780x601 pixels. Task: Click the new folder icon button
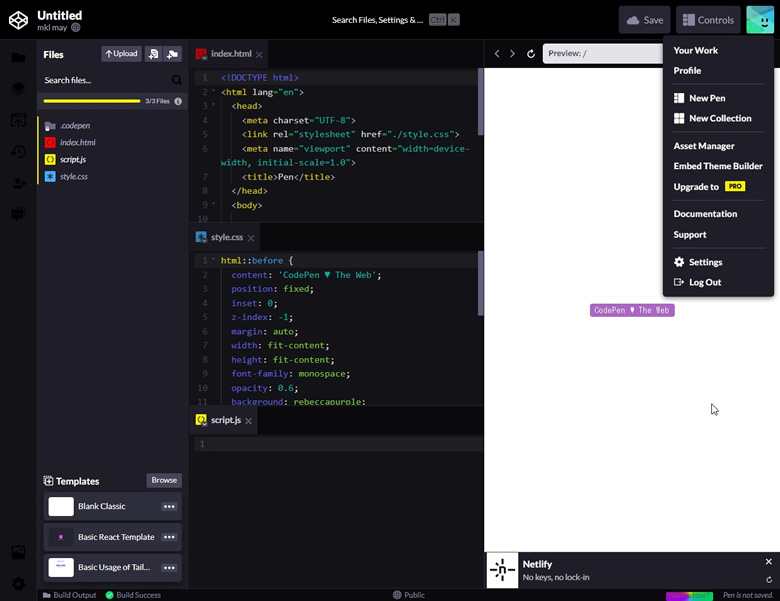173,54
